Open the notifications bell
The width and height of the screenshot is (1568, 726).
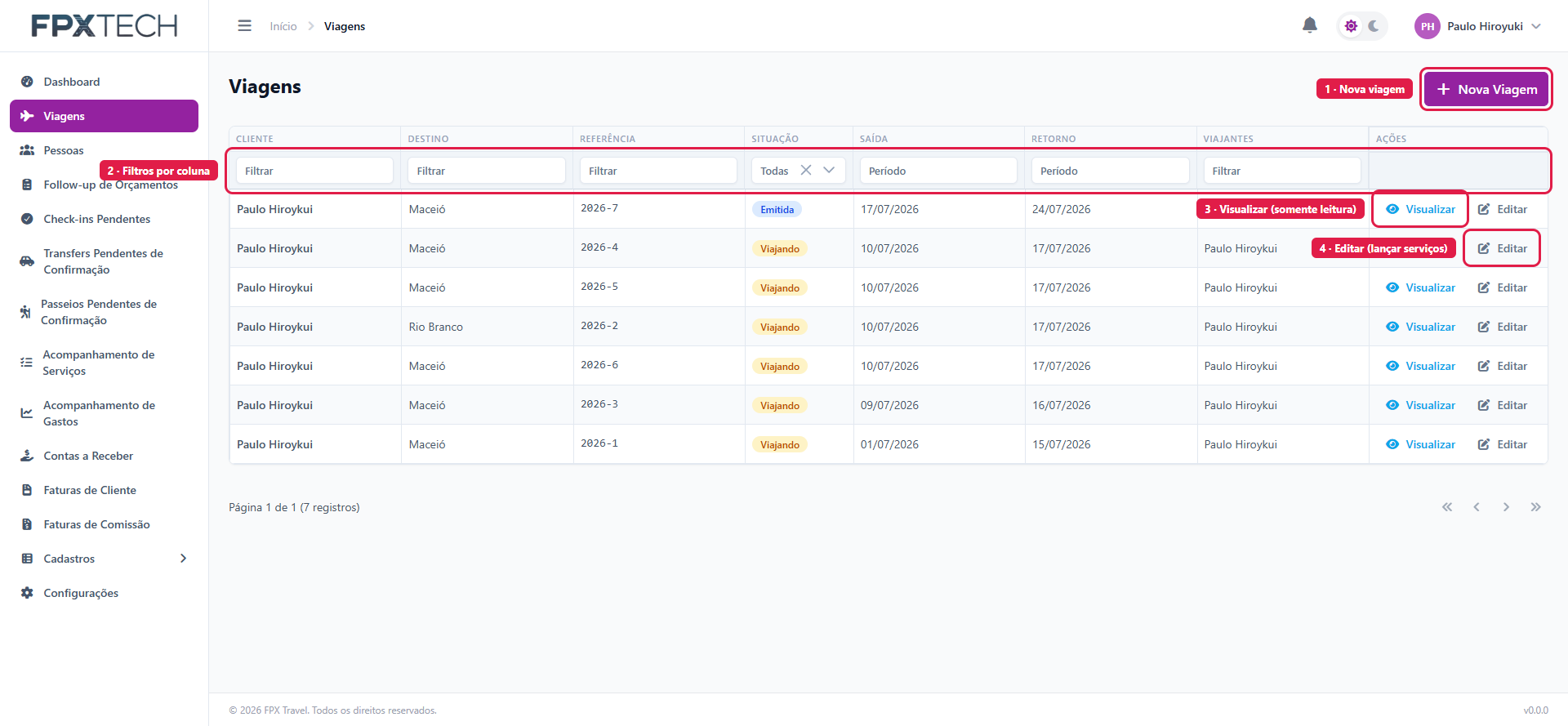point(1310,25)
